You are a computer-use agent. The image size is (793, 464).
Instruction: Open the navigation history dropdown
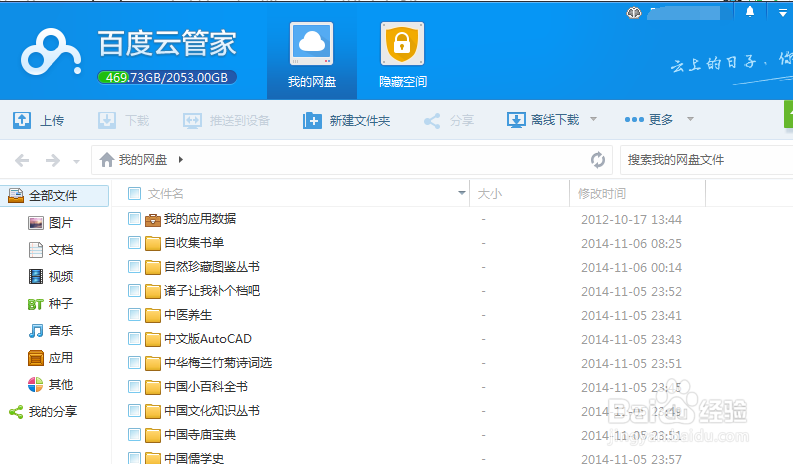(x=76, y=162)
